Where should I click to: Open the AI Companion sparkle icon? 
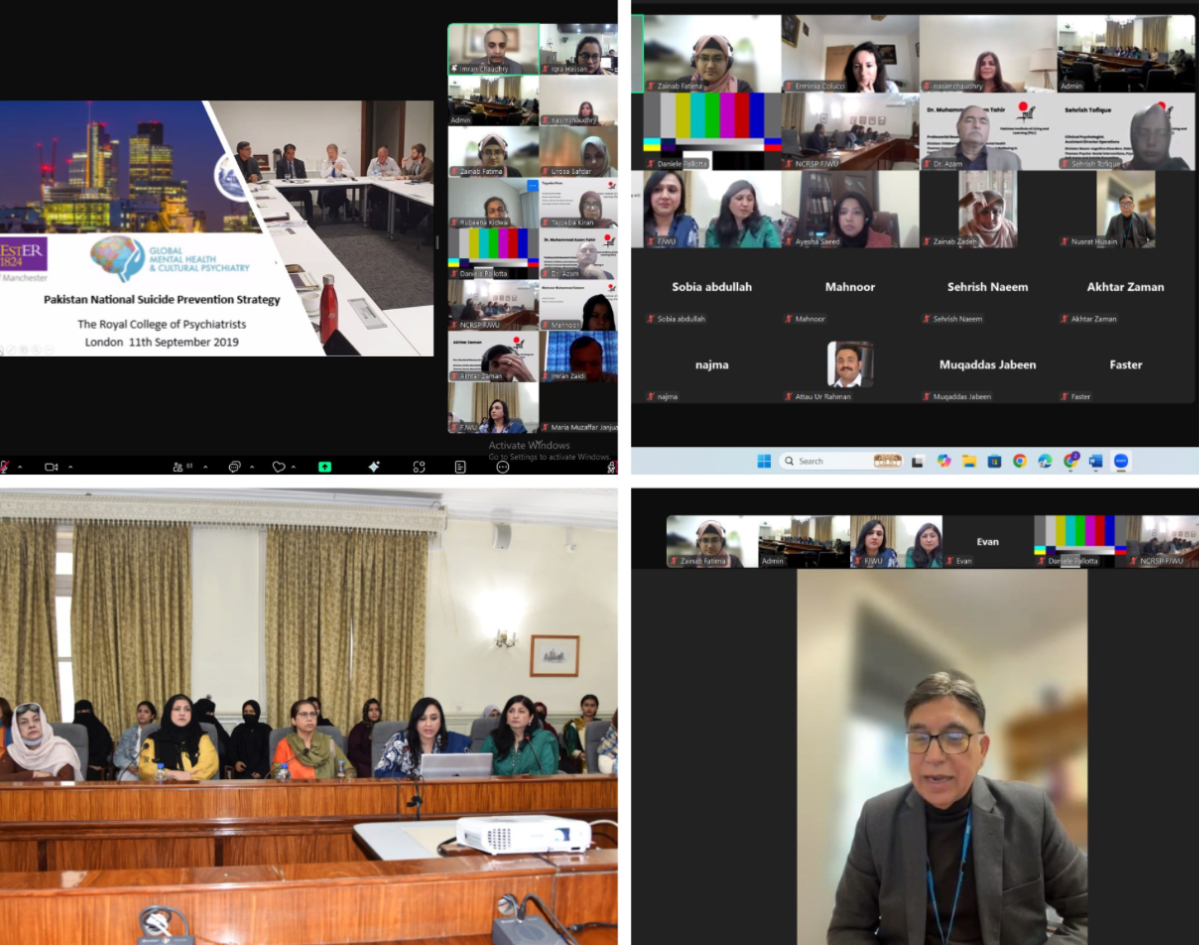point(374,466)
